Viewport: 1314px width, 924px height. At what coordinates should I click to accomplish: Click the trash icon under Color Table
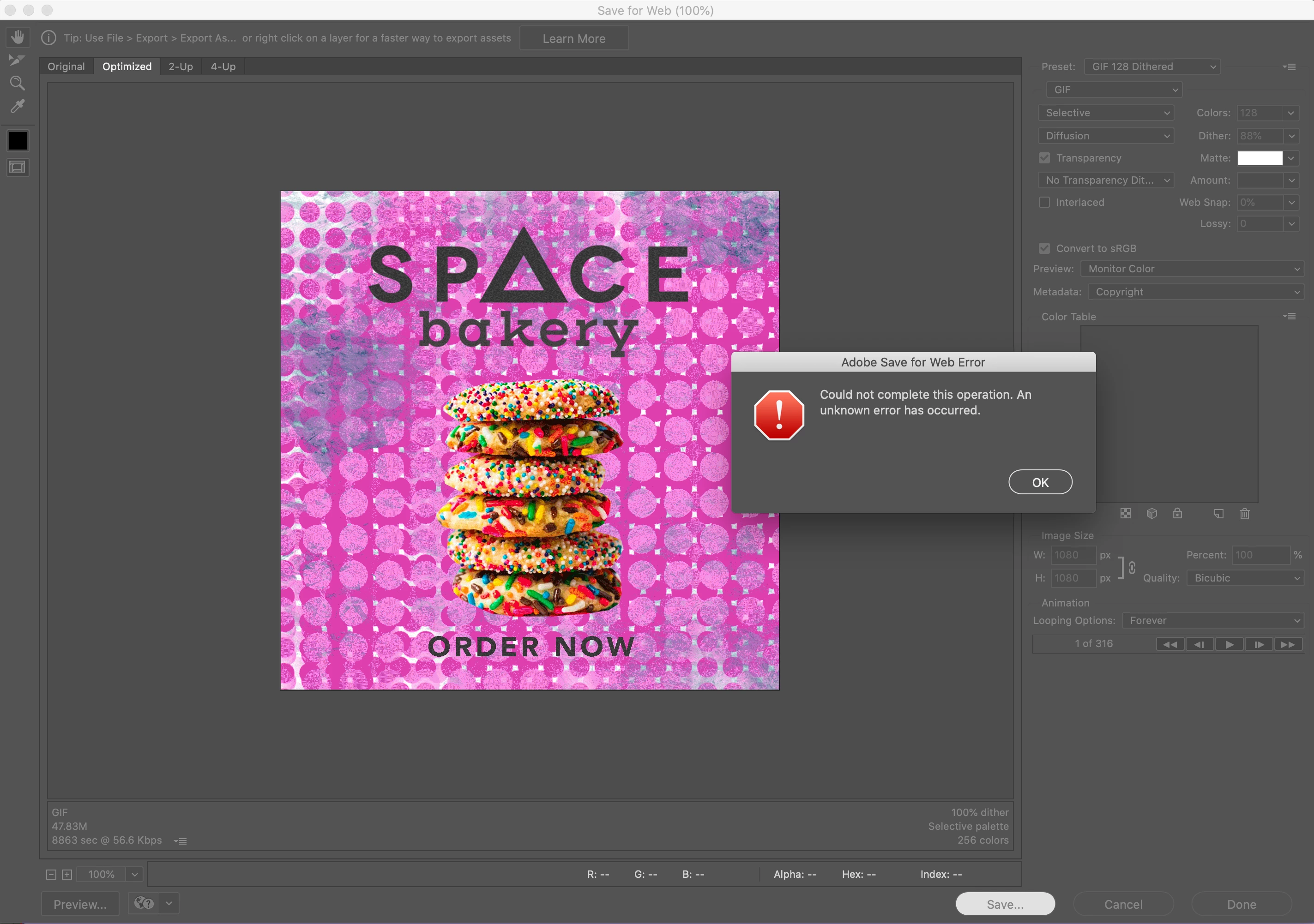1244,514
